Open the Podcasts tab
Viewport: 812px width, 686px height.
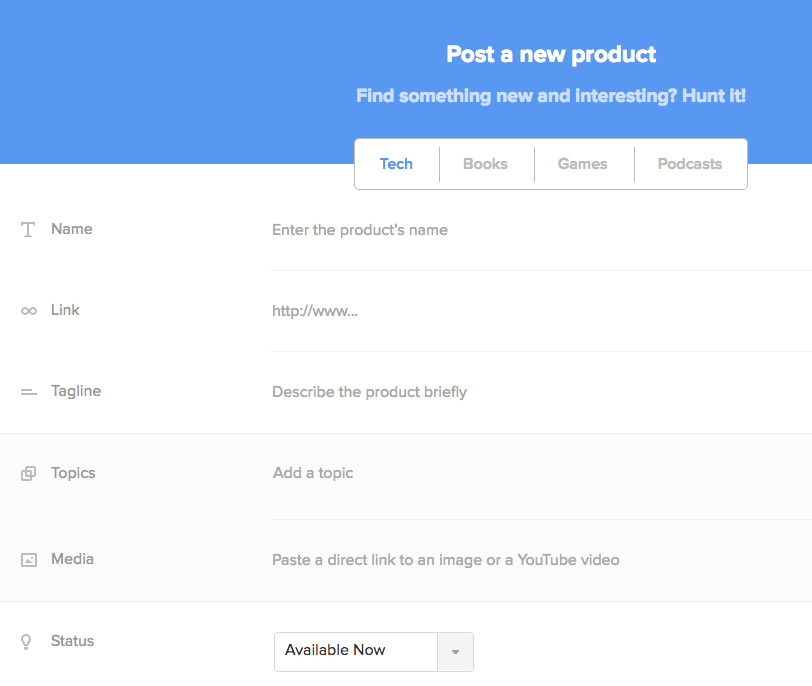pos(689,164)
